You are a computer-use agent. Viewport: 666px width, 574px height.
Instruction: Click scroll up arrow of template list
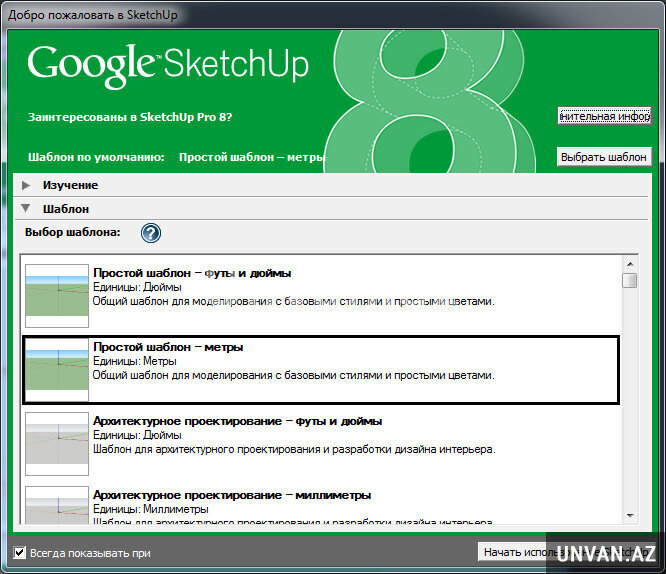[x=629, y=262]
